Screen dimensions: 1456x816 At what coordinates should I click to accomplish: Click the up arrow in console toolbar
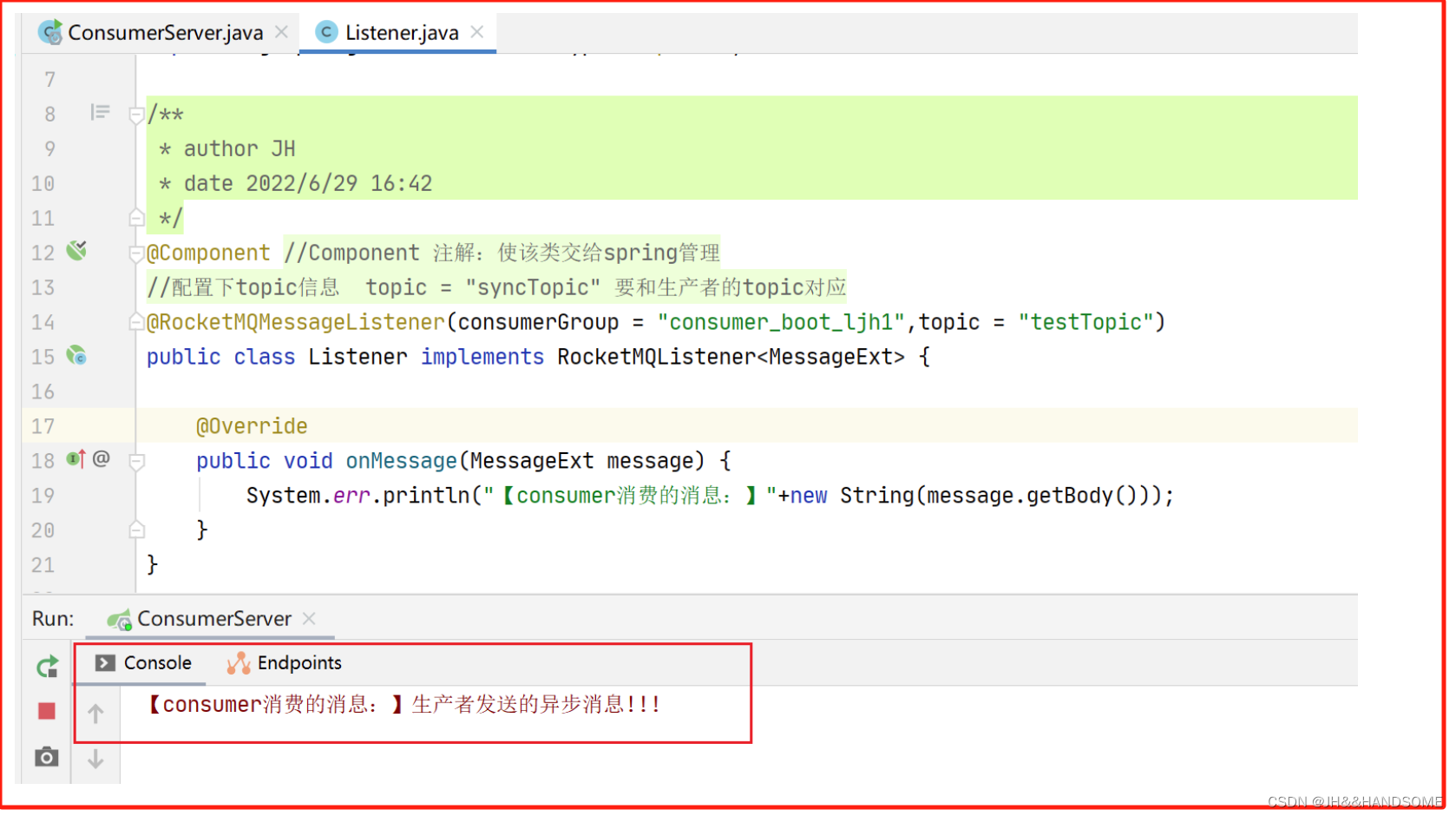pyautogui.click(x=95, y=714)
